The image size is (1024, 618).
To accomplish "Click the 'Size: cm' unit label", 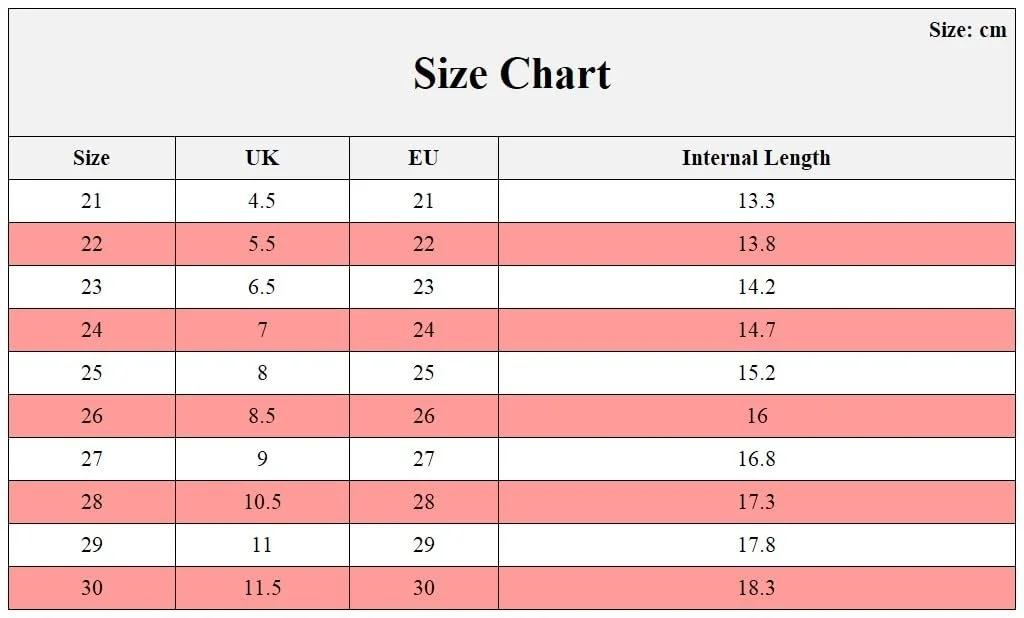I will 967,30.
